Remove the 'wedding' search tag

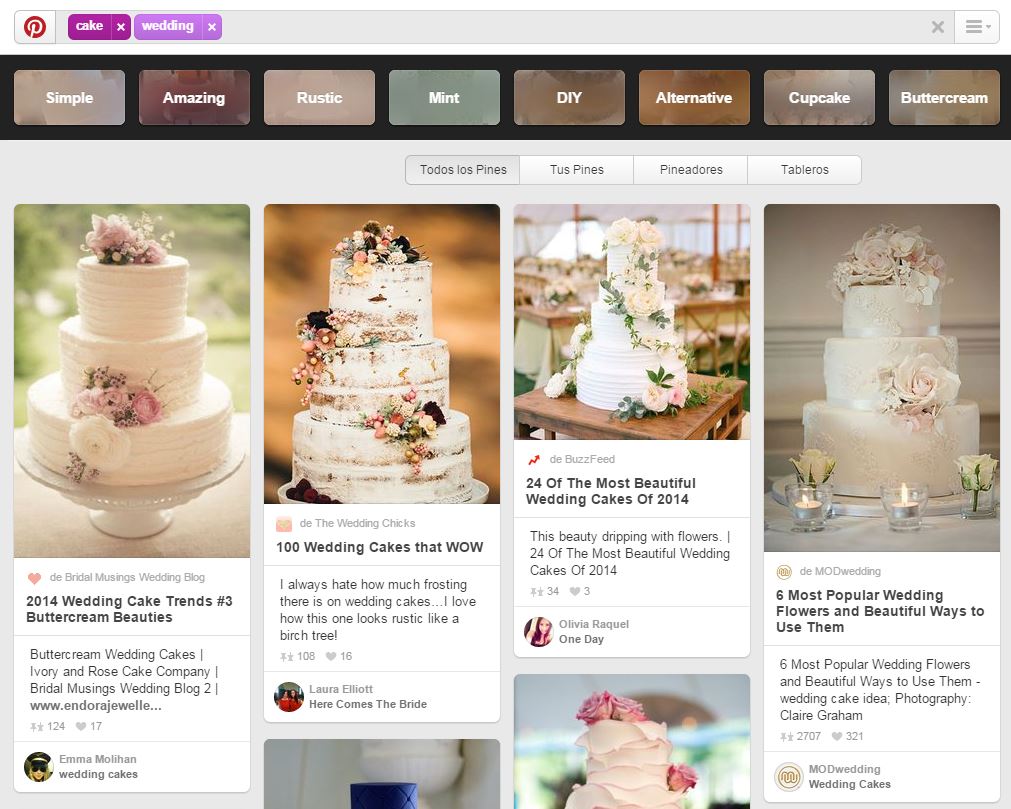(211, 27)
